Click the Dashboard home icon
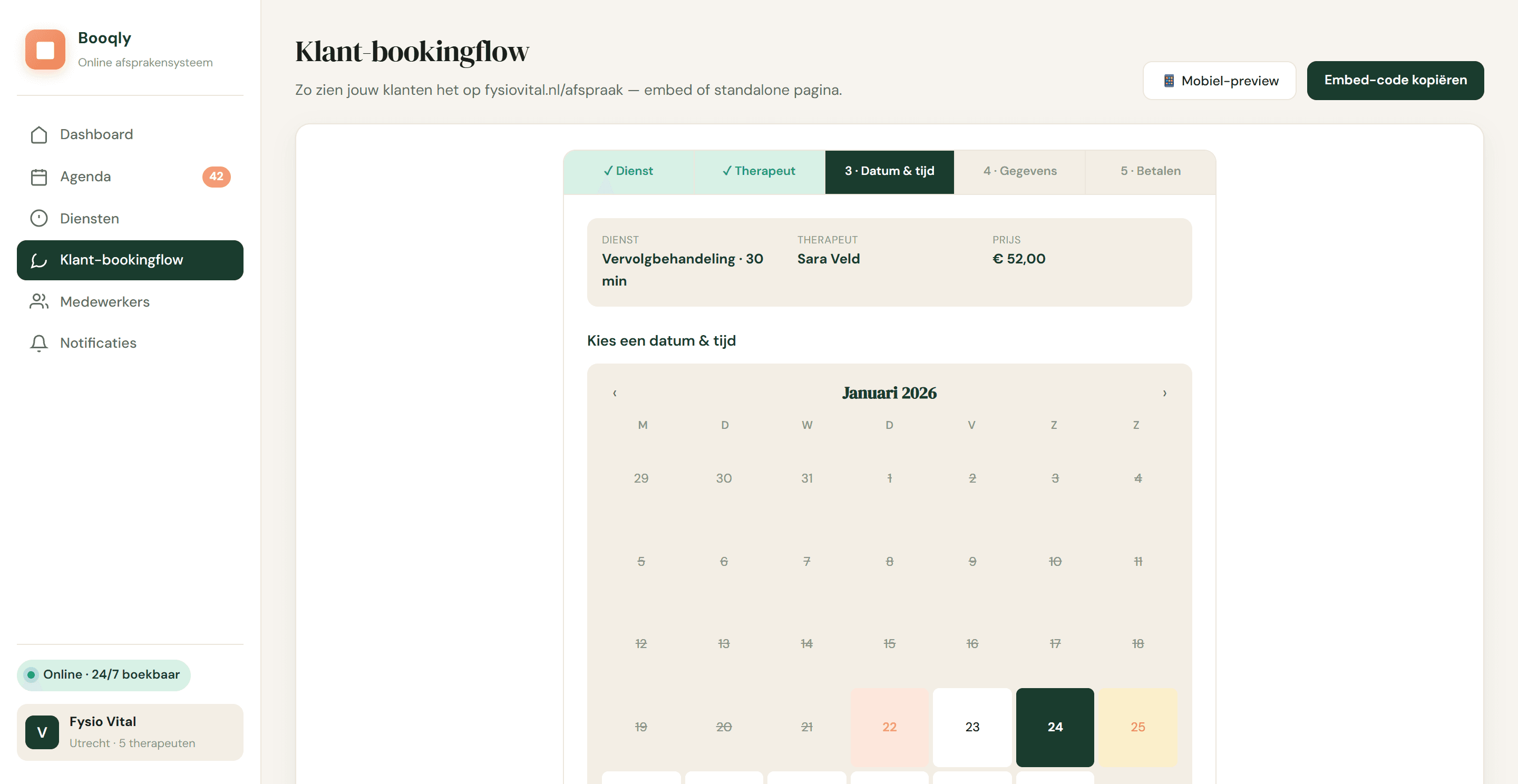Image resolution: width=1518 pixels, height=784 pixels. (x=39, y=135)
